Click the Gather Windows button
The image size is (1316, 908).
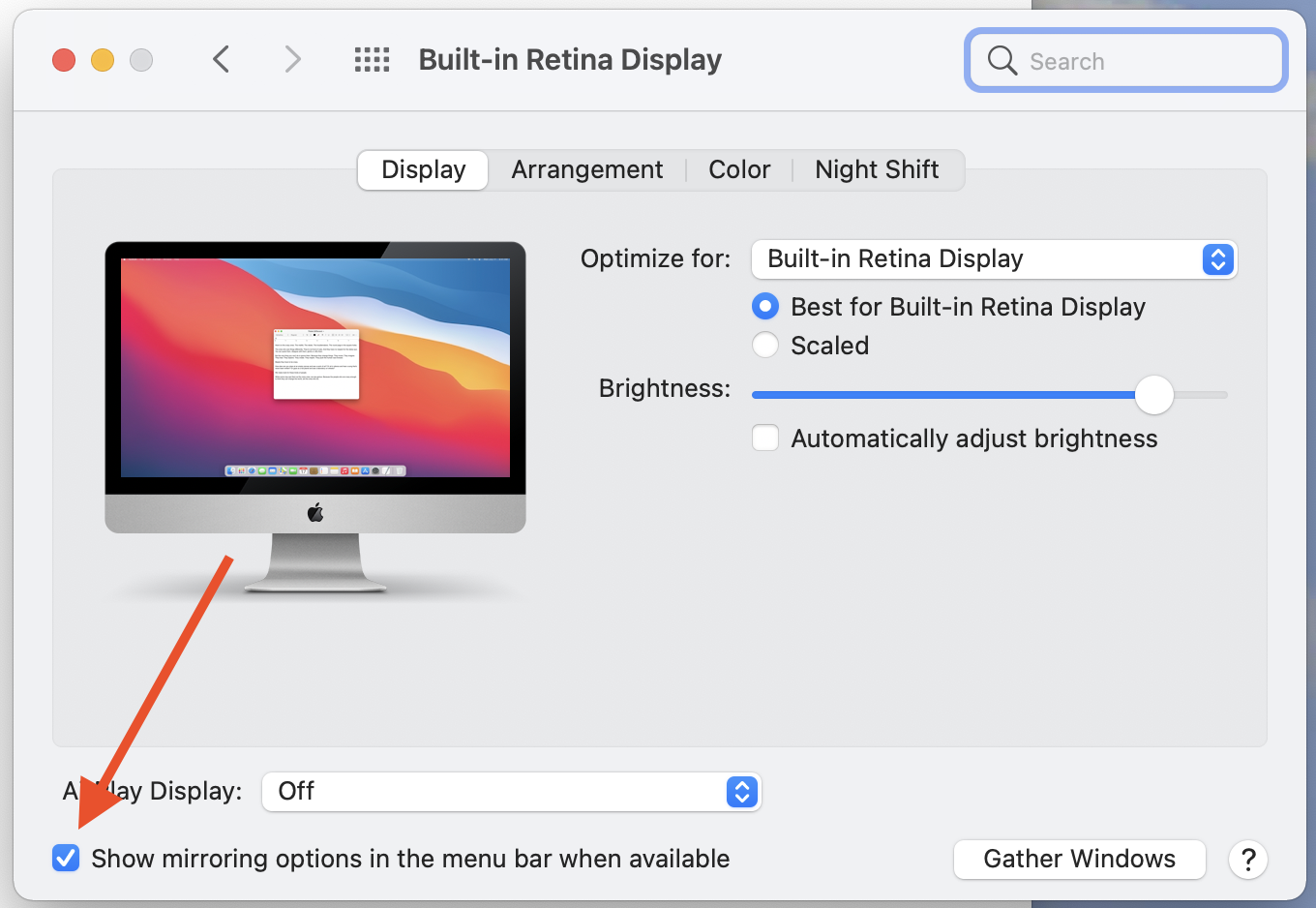1079,859
